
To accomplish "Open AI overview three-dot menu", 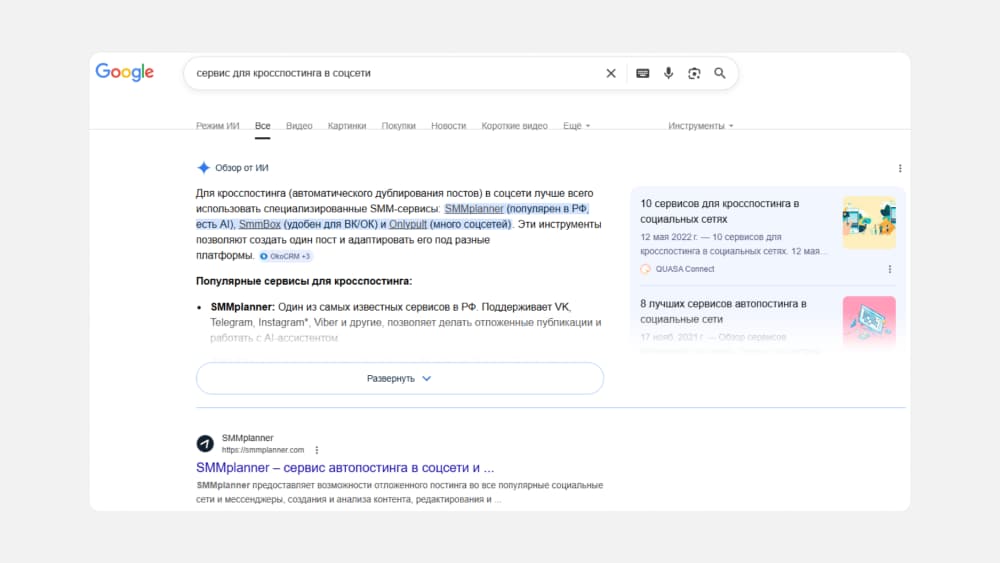I will click(x=900, y=168).
